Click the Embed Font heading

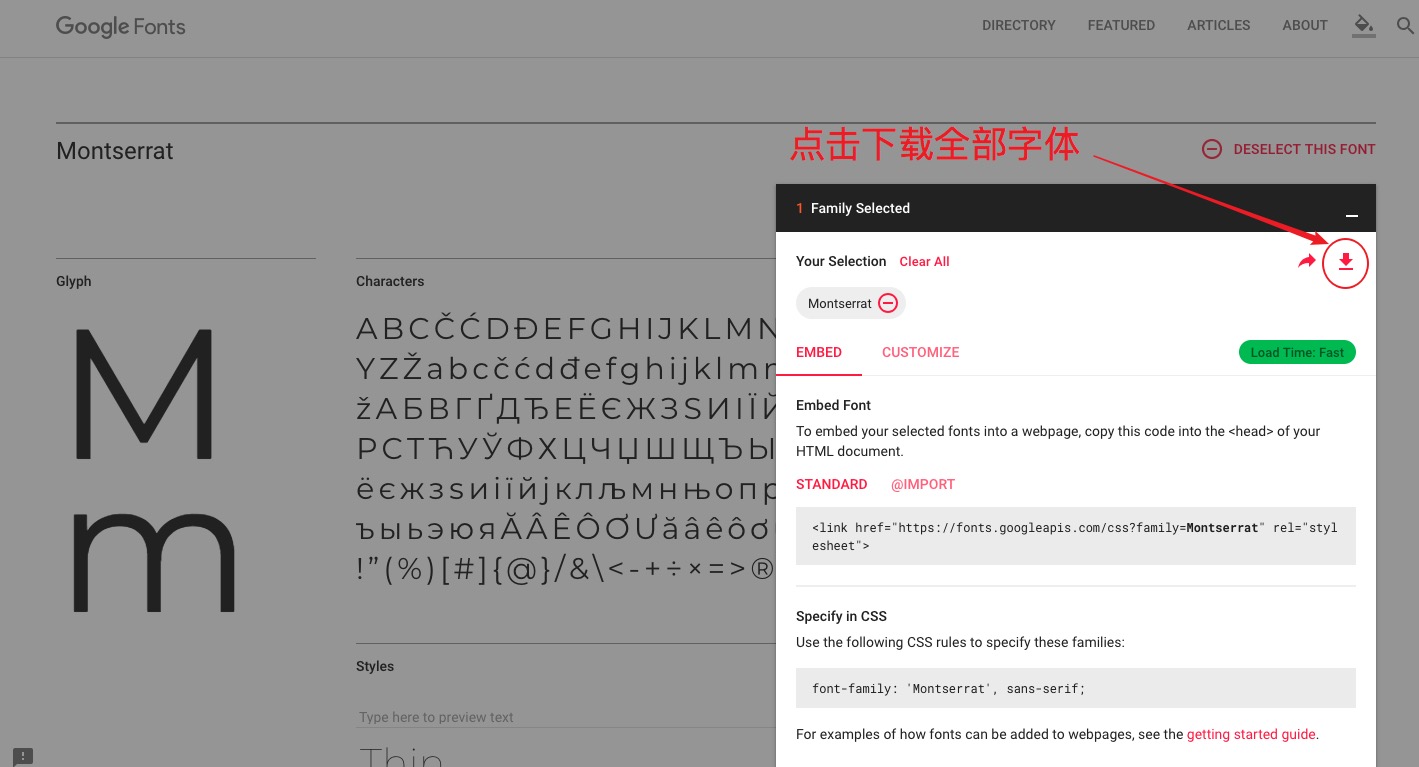(x=833, y=405)
